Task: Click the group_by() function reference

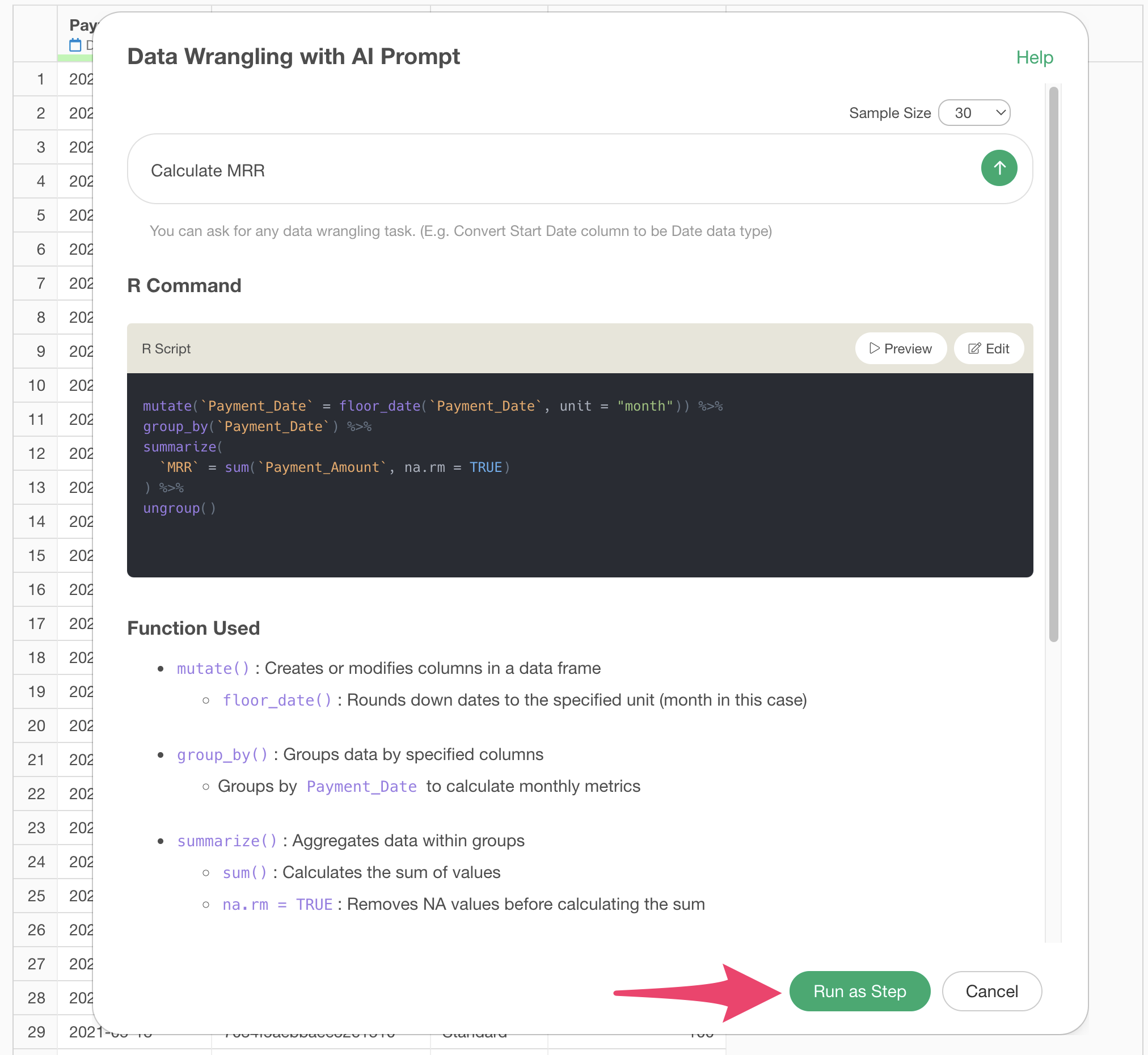Action: pos(222,755)
